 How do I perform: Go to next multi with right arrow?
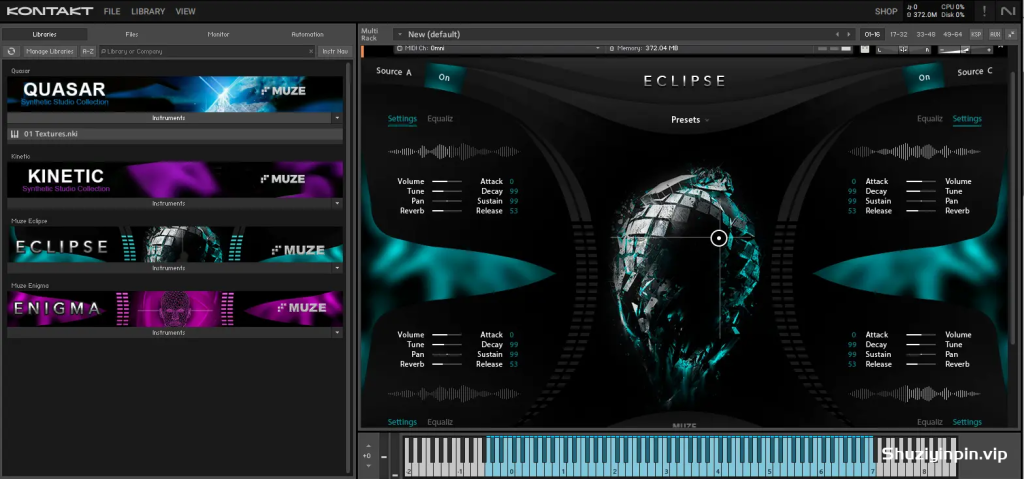click(848, 34)
